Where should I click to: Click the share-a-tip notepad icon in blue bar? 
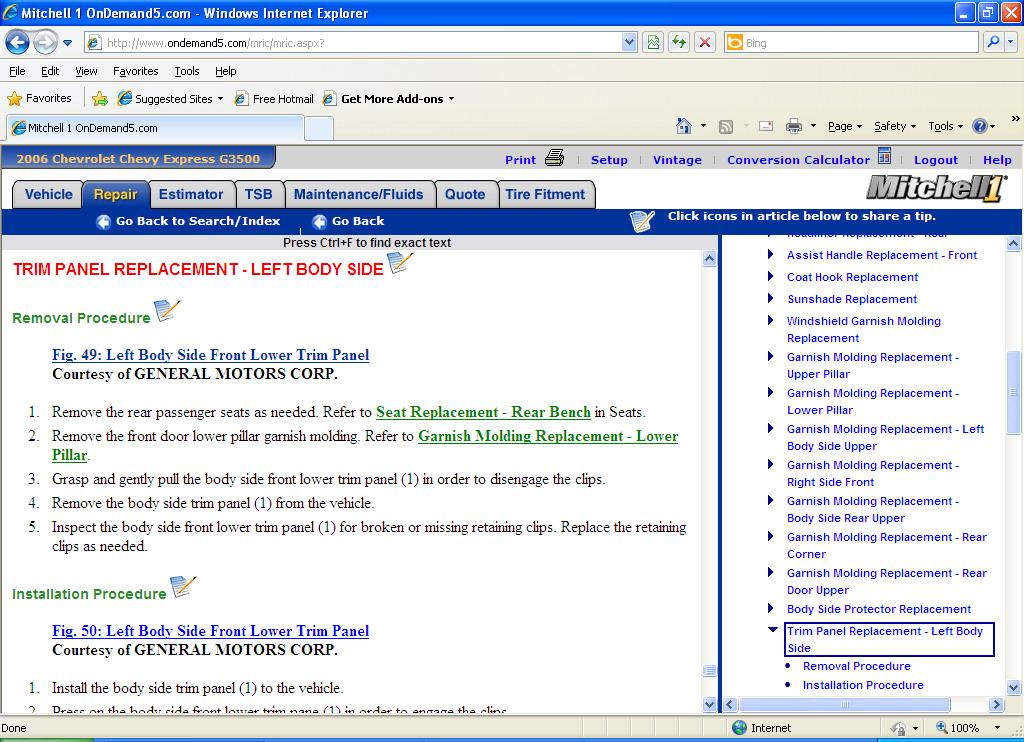(x=642, y=221)
